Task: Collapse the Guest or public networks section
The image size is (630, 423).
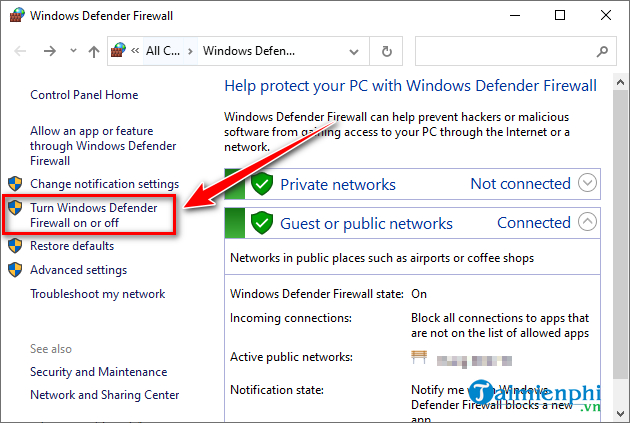Action: (x=588, y=222)
